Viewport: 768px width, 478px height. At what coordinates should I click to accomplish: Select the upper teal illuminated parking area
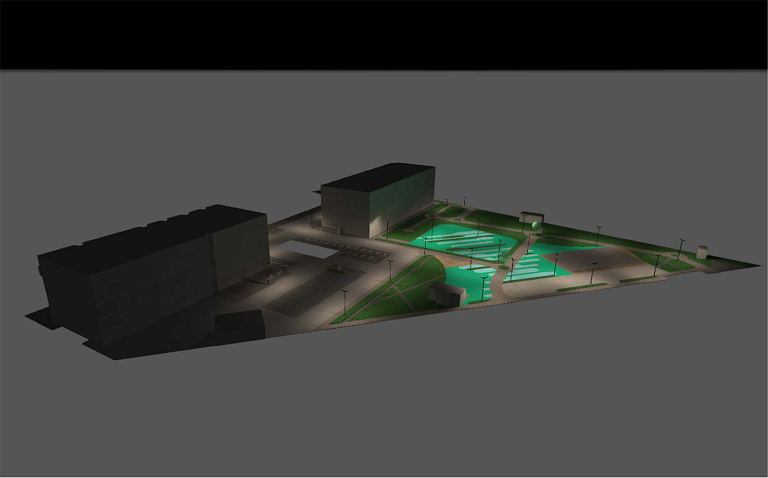[x=455, y=238]
